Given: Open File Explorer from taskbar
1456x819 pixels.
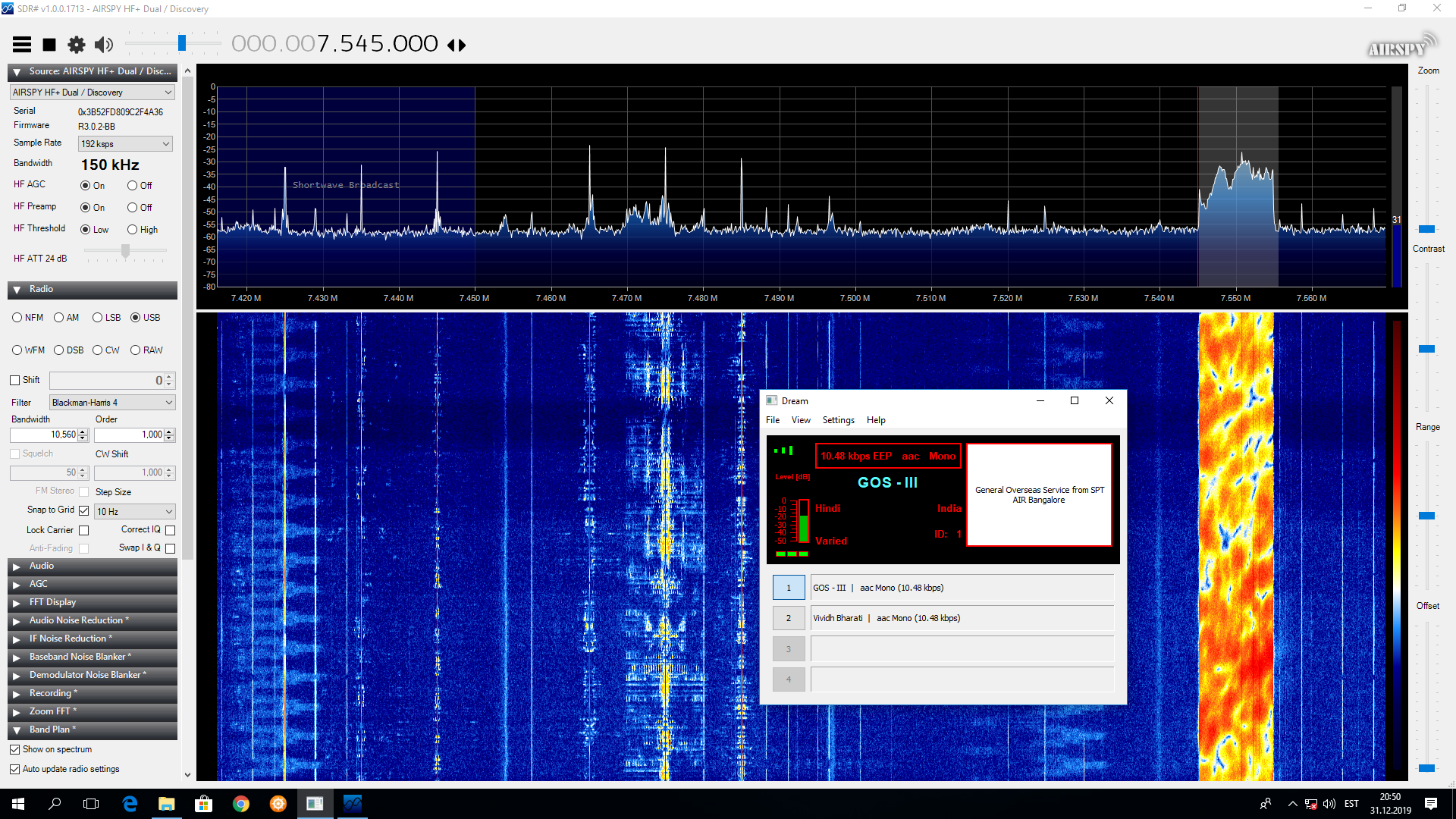Looking at the screenshot, I should click(x=166, y=804).
